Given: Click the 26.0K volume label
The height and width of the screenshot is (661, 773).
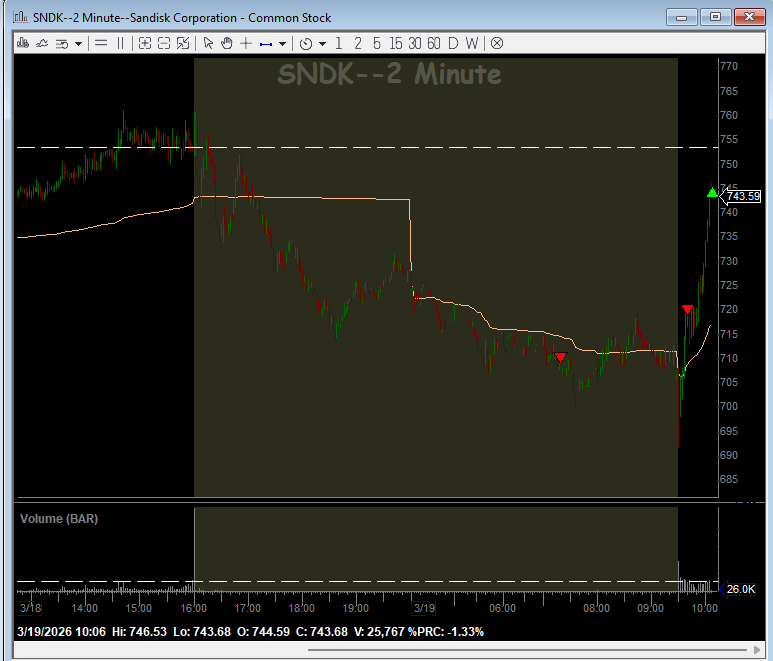Looking at the screenshot, I should tap(740, 589).
